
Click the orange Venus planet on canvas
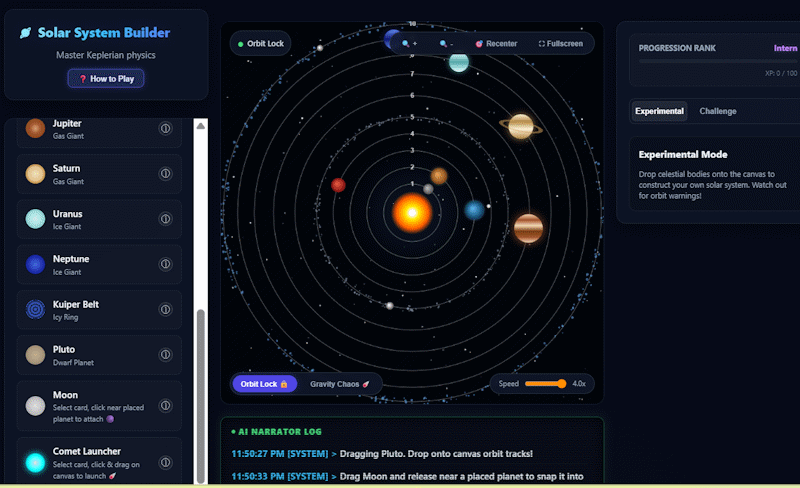[439, 176]
